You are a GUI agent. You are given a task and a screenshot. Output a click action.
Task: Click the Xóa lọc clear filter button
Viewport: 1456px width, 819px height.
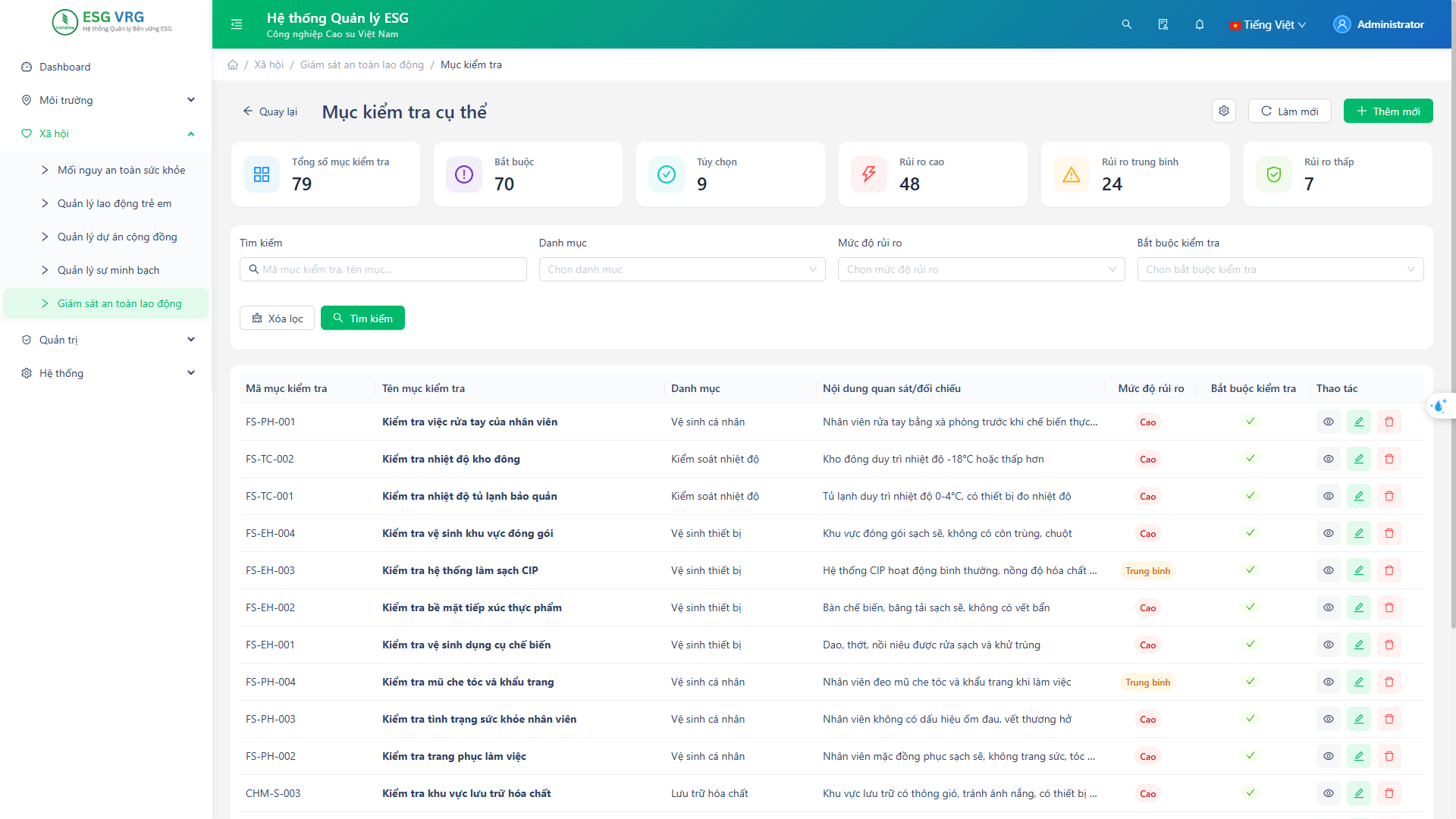[277, 318]
